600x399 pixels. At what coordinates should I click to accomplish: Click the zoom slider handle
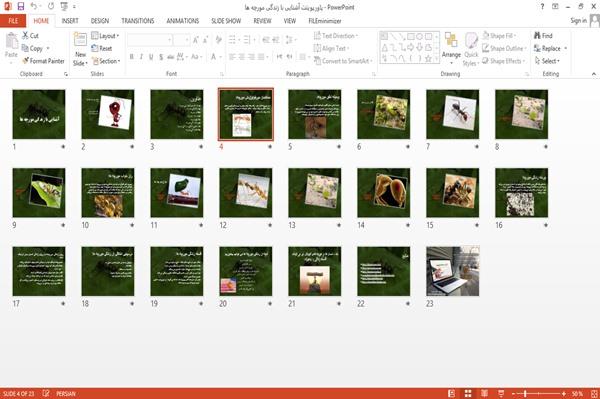[x=525, y=393]
